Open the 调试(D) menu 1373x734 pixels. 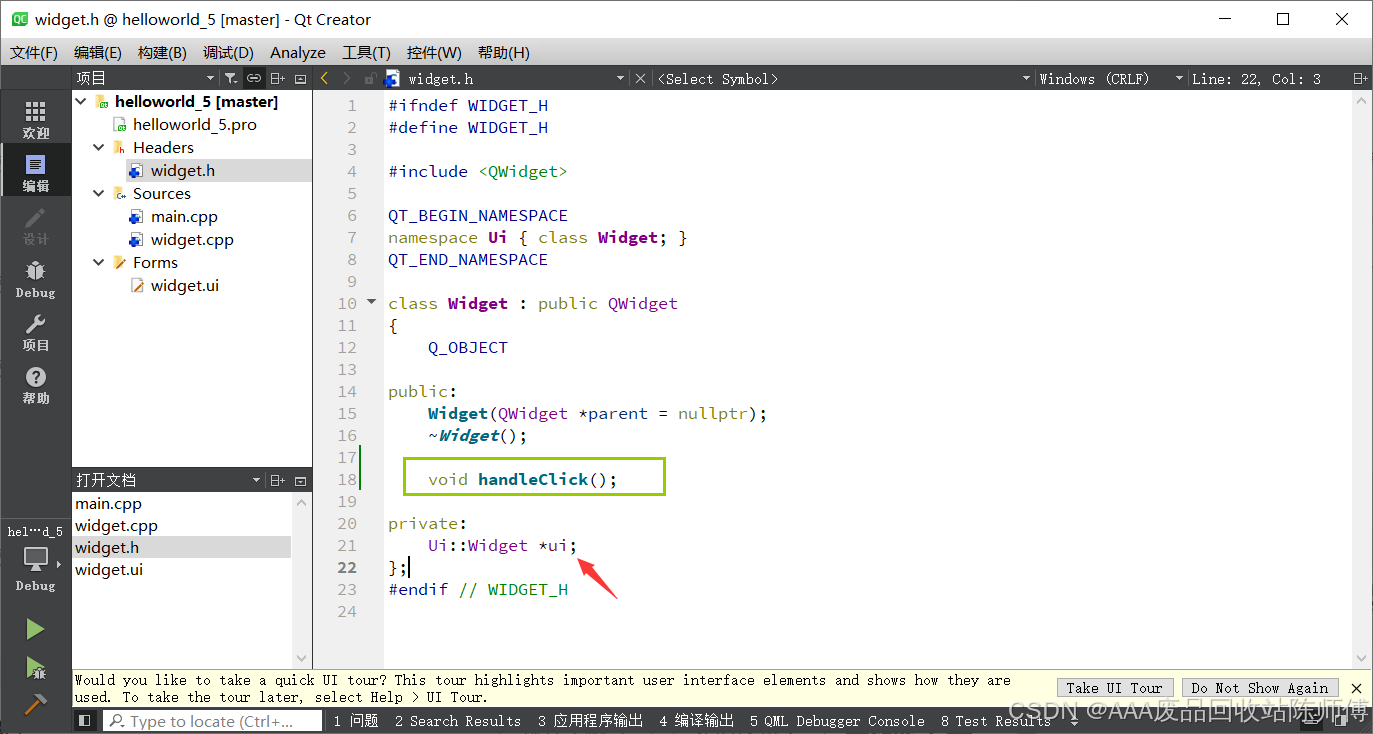[228, 52]
